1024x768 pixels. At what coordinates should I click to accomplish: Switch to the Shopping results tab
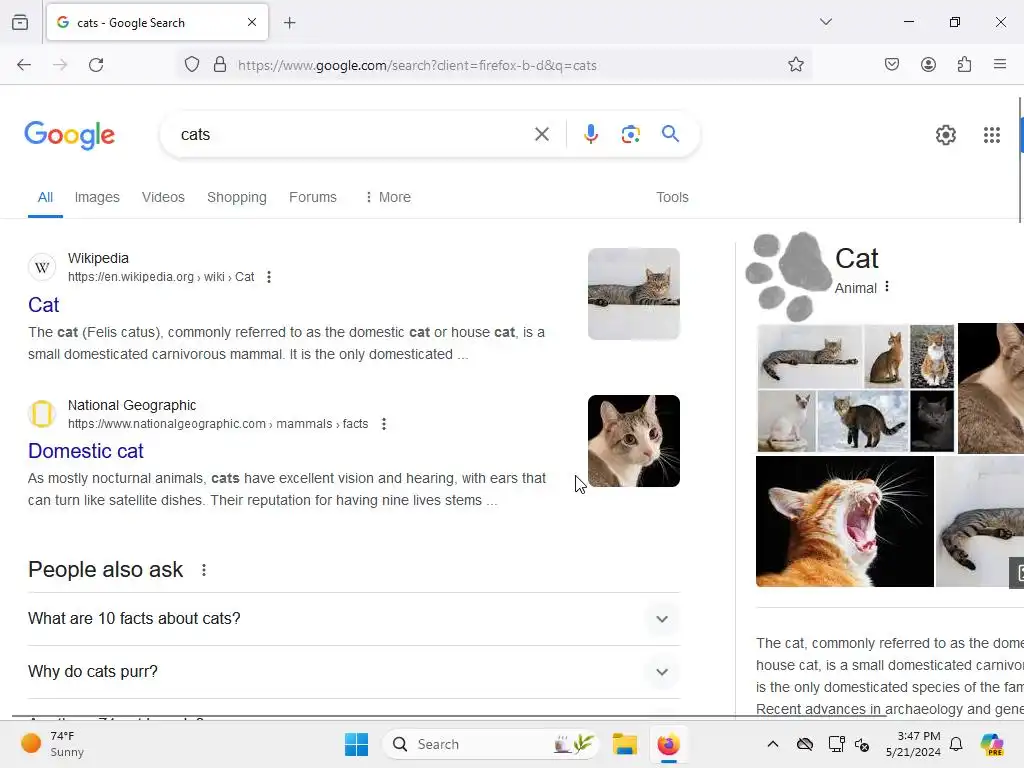(x=236, y=197)
